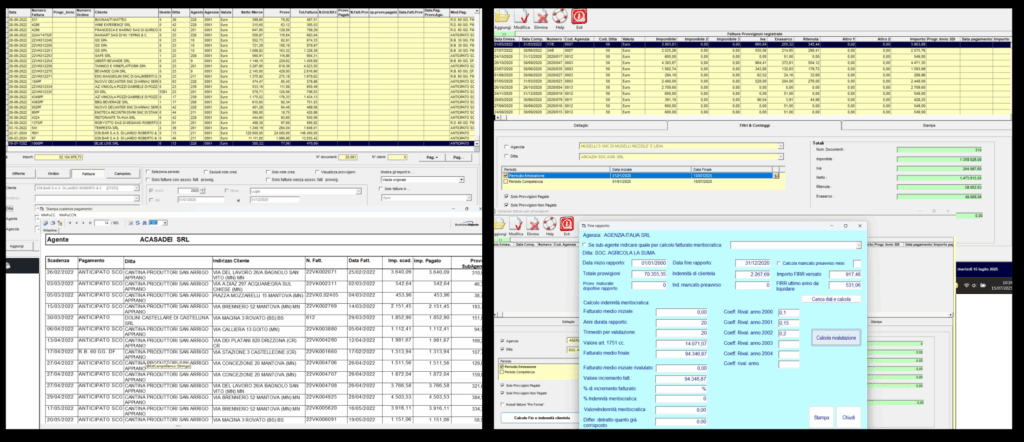
Task: Switch to Campion. tab
Action: click(123, 174)
